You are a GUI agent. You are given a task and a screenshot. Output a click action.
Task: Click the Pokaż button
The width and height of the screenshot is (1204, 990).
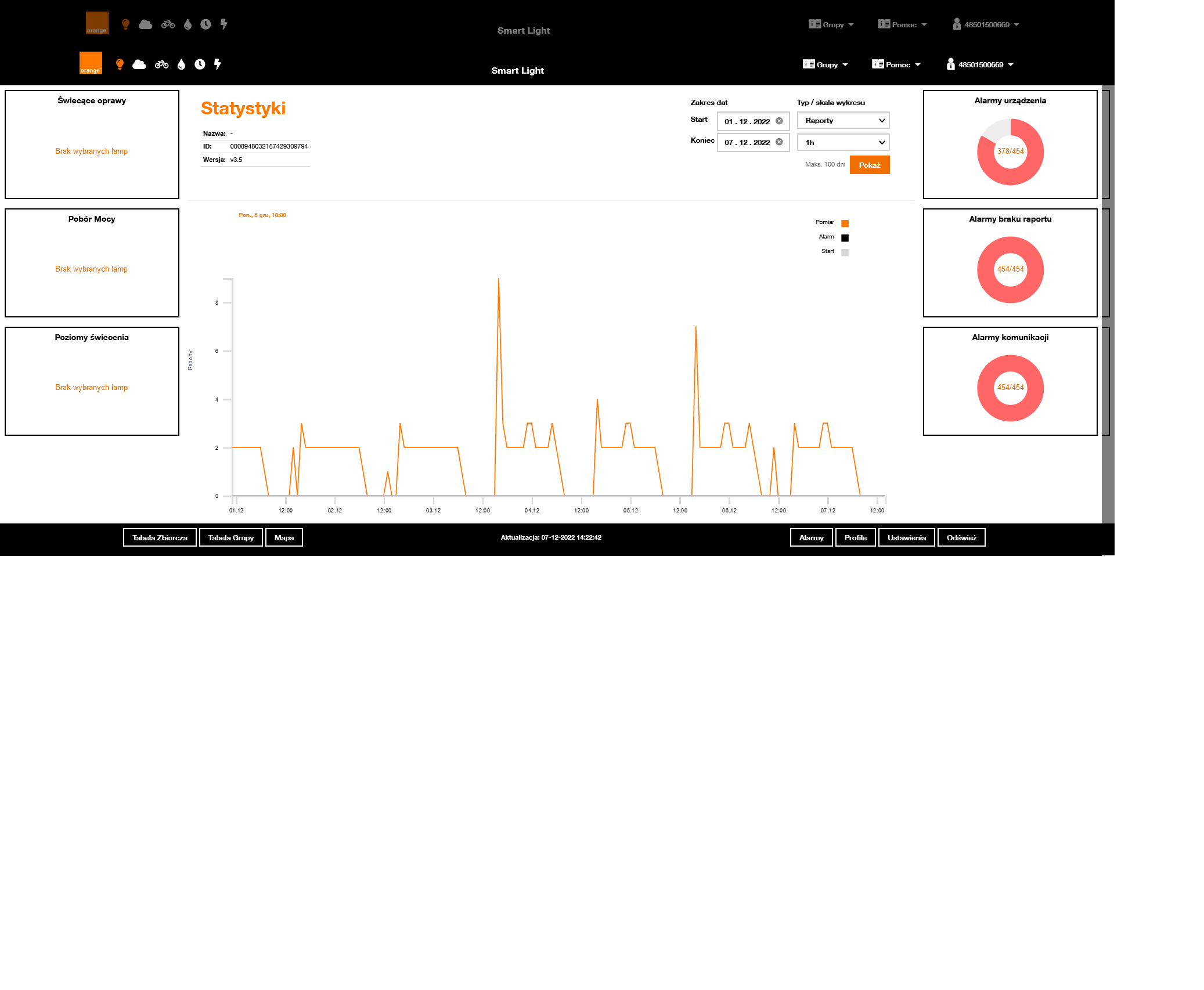pyautogui.click(x=869, y=165)
